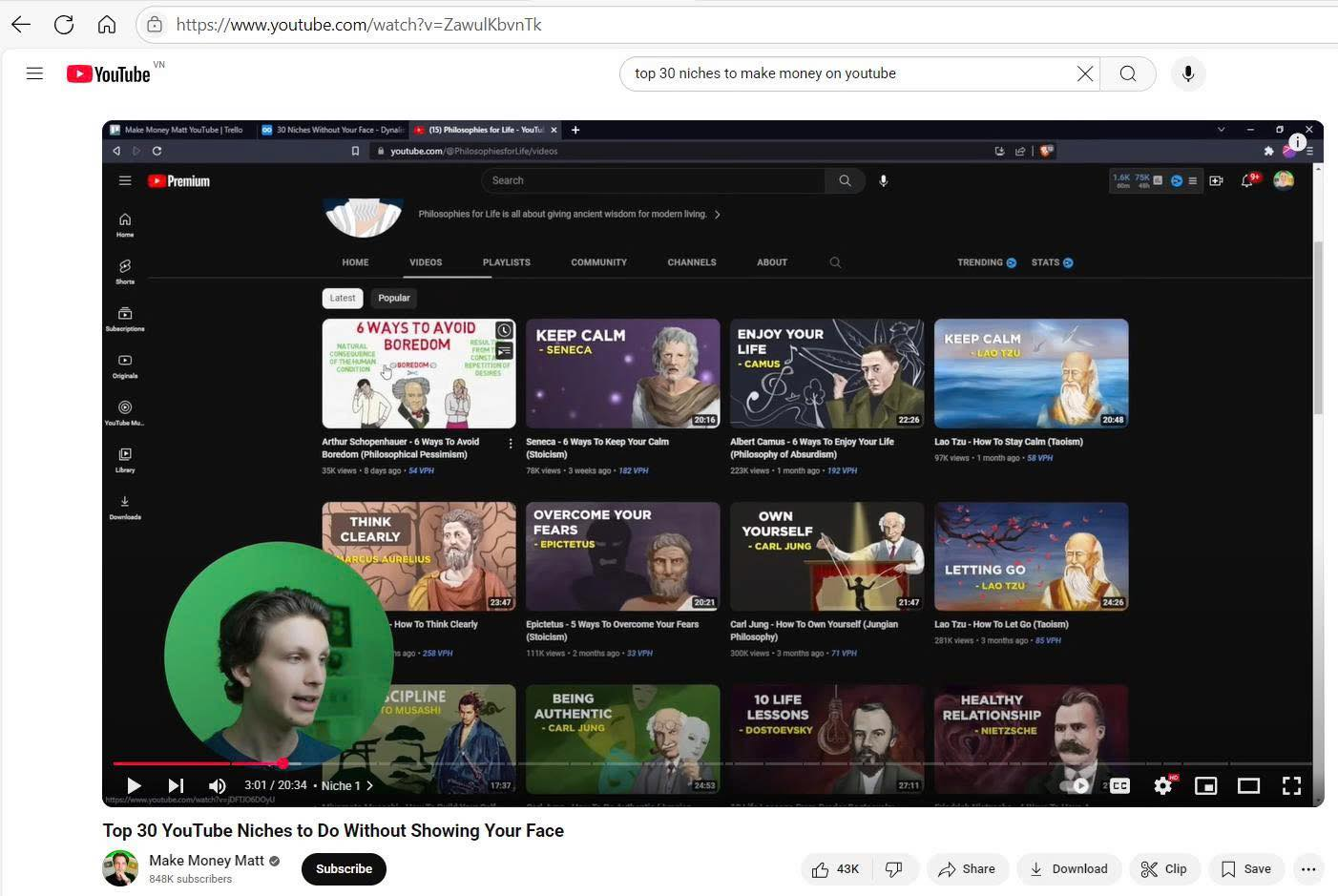Turn on closed captions
This screenshot has height=896, width=1338.
tap(1119, 785)
